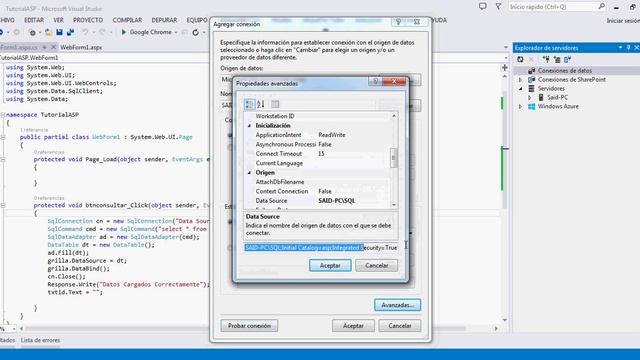Image resolution: width=640 pixels, height=360 pixels.
Task: Switch to Categorized view in Propiedades avanzadas
Action: click(249, 104)
